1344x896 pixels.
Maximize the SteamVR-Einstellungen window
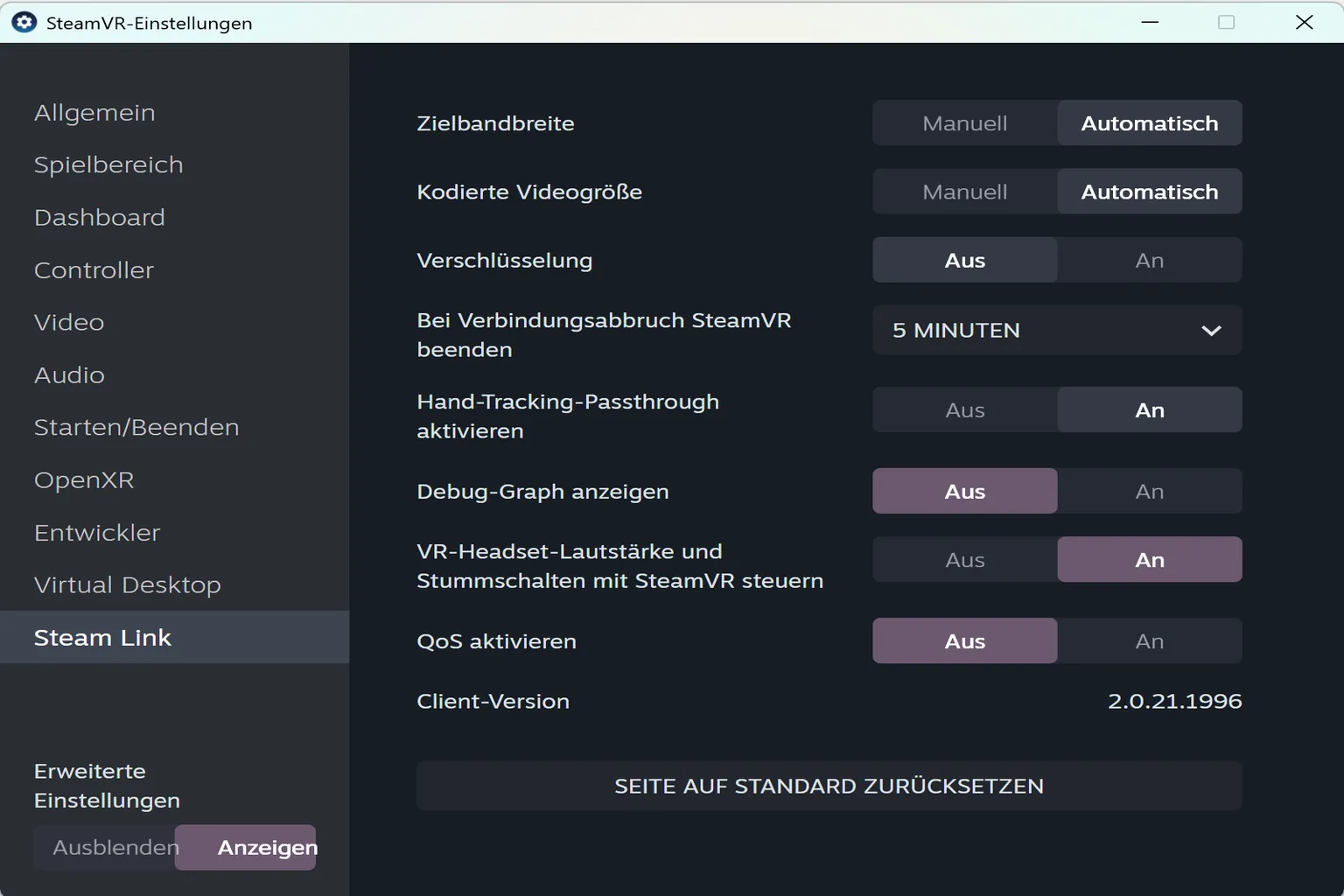coord(1227,22)
